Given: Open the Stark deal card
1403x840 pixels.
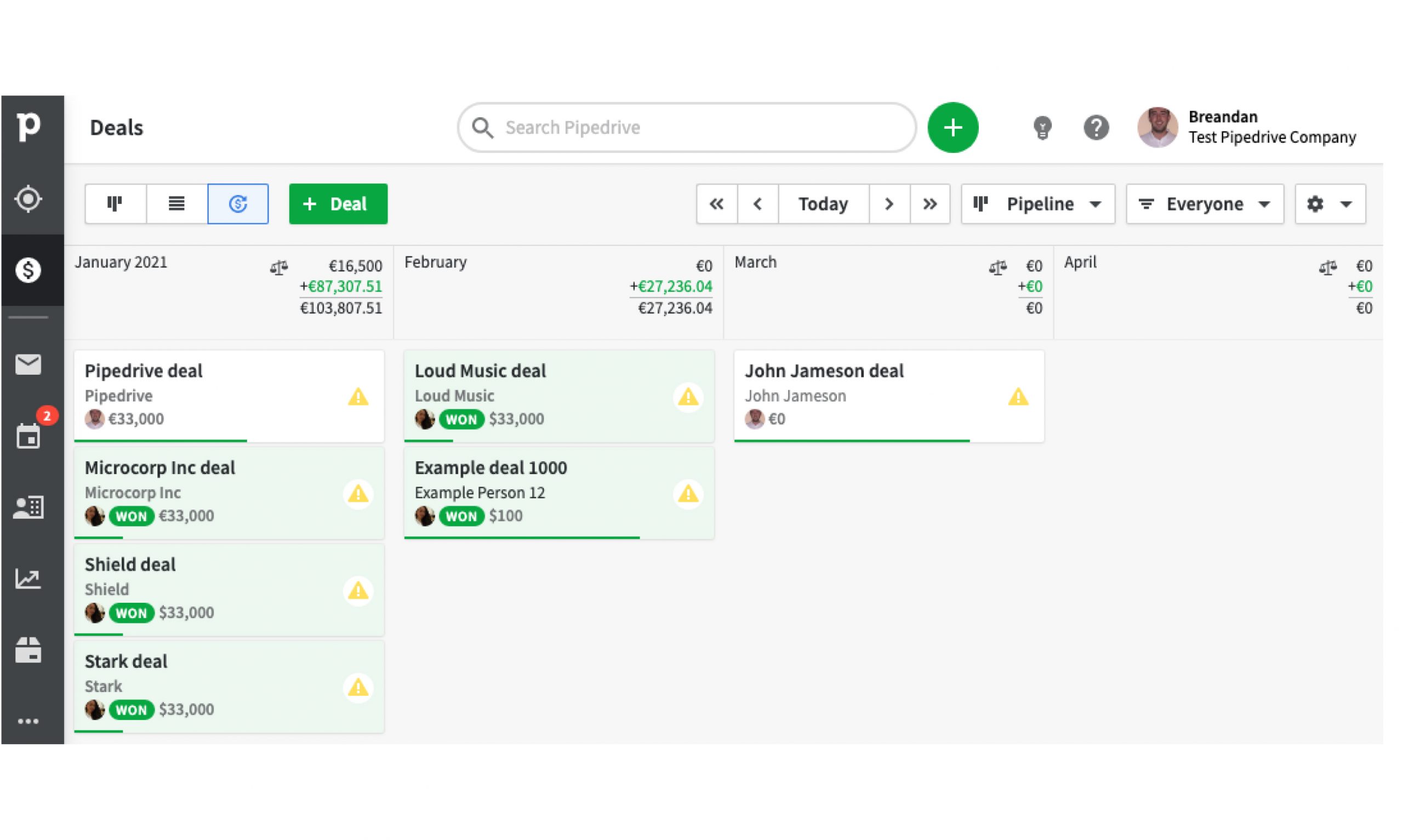Looking at the screenshot, I should click(229, 686).
